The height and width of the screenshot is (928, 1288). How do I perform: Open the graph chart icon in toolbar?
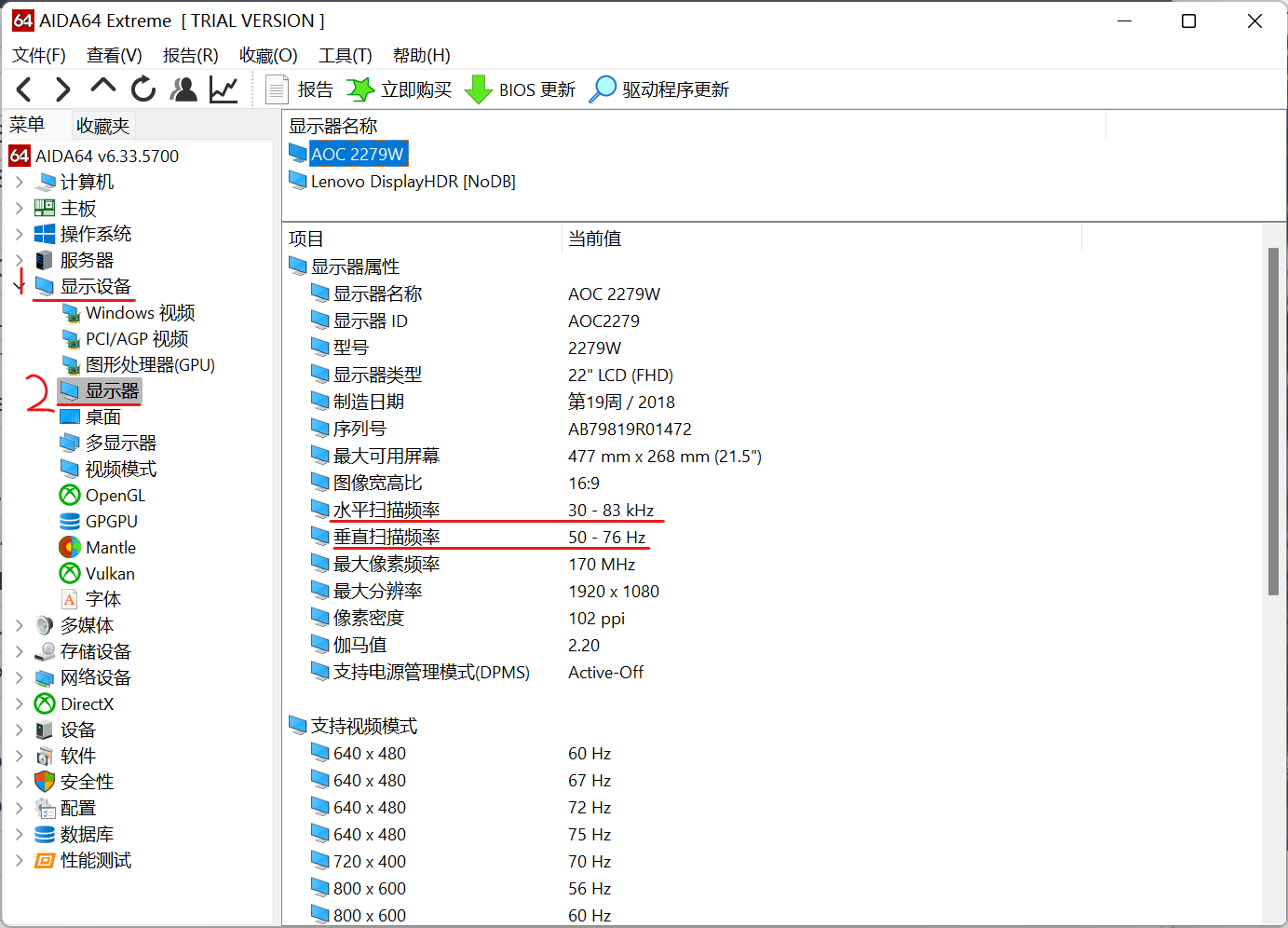click(x=224, y=89)
